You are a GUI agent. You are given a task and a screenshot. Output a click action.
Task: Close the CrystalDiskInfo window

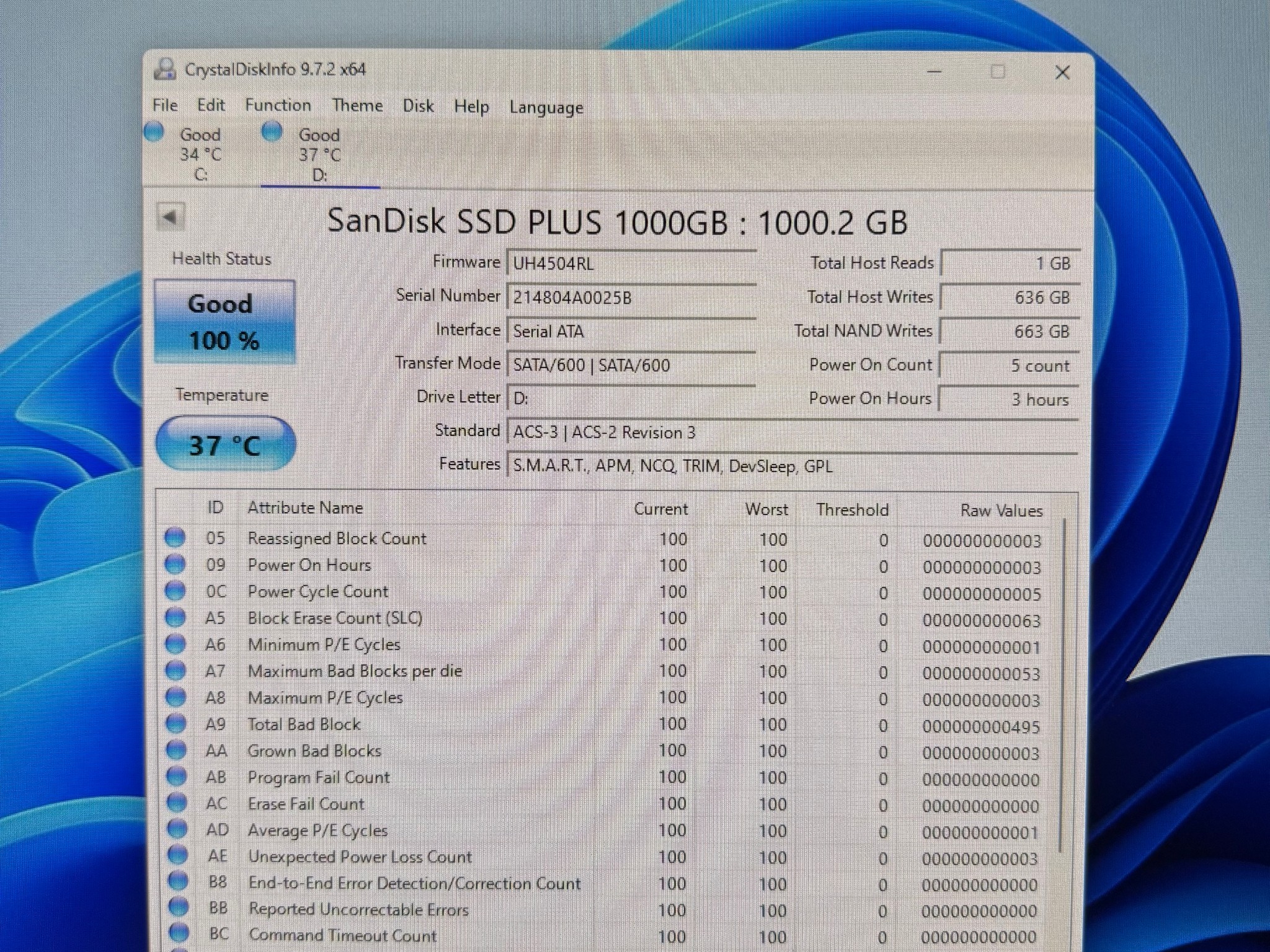pos(1062,73)
